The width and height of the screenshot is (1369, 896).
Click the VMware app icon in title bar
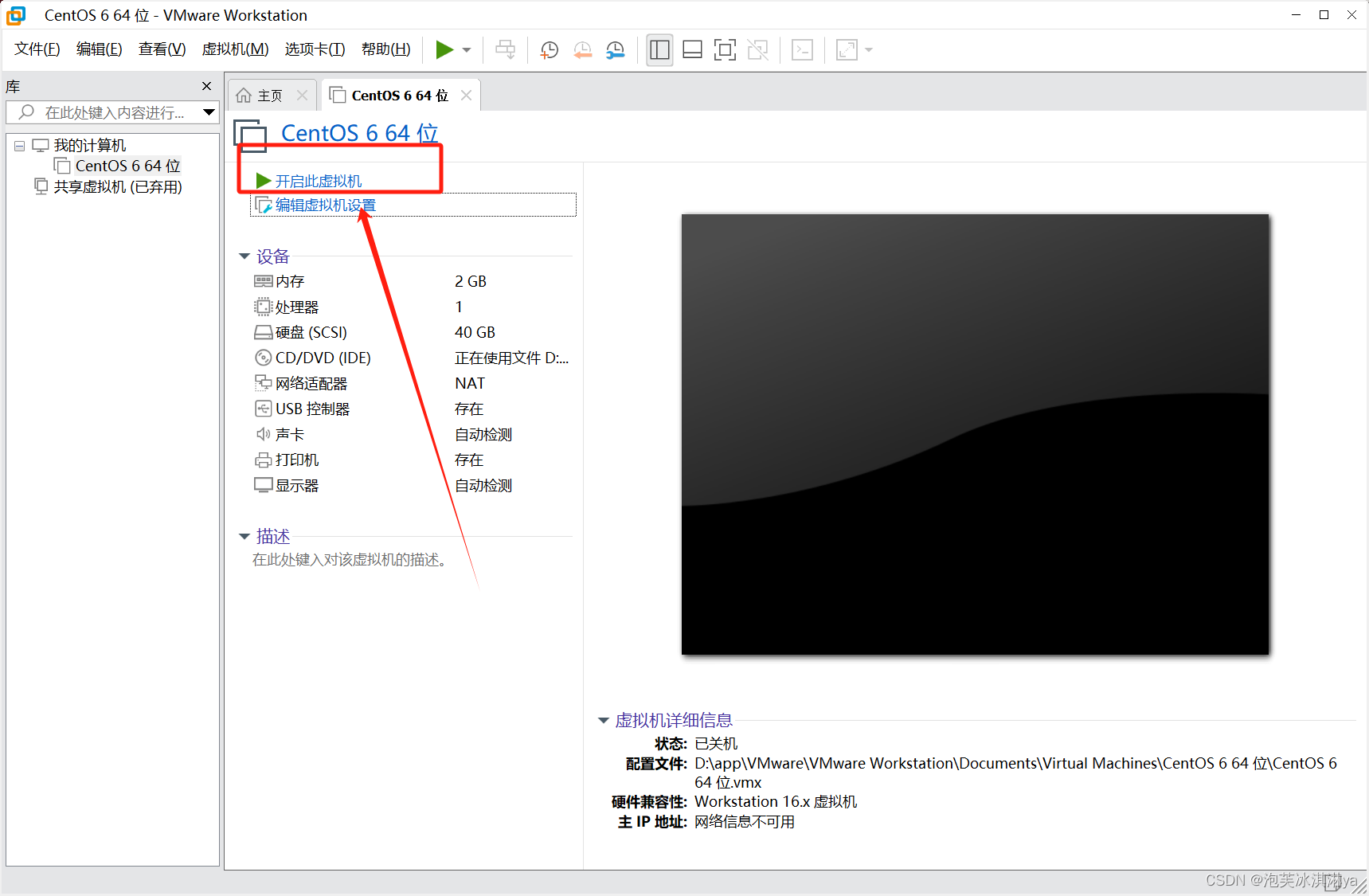(x=16, y=15)
